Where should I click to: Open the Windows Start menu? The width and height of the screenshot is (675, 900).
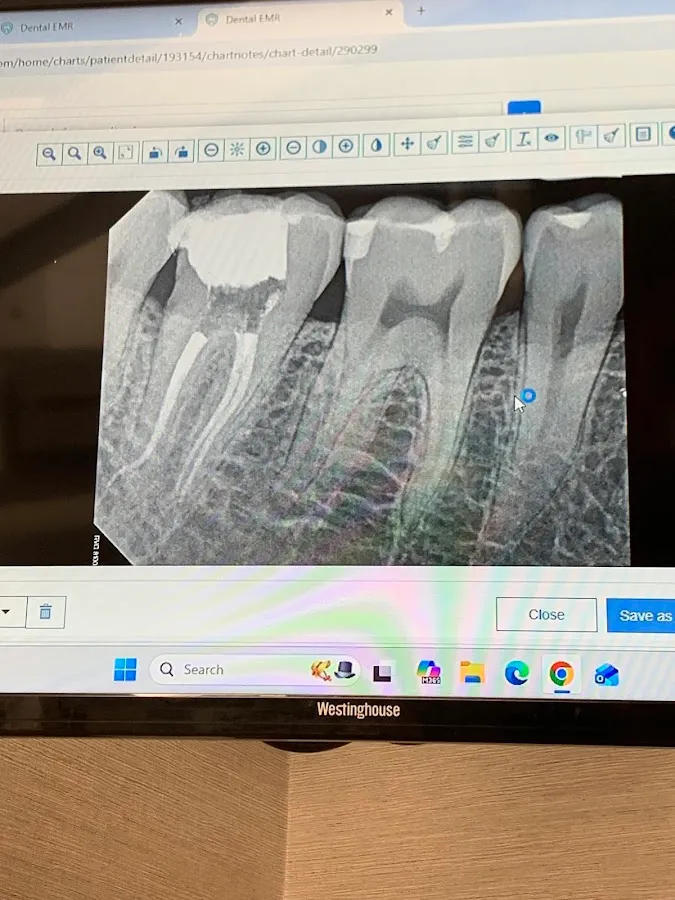[x=125, y=670]
